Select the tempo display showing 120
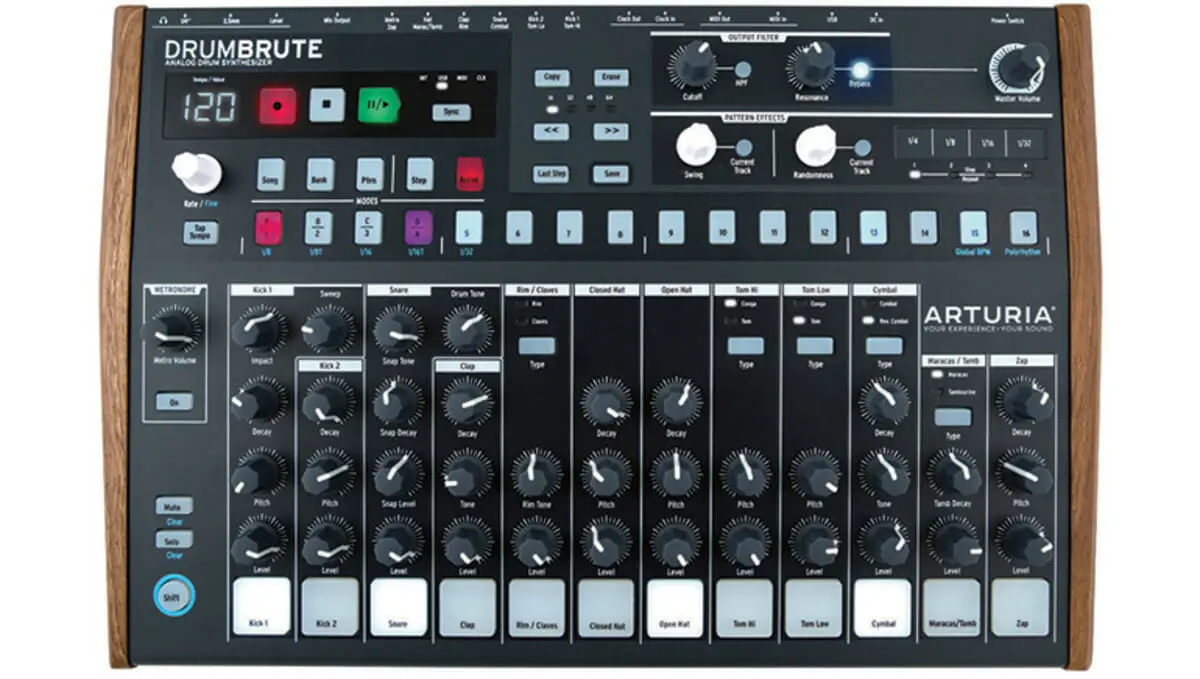Screen dimensions: 1200x679 (x=208, y=106)
